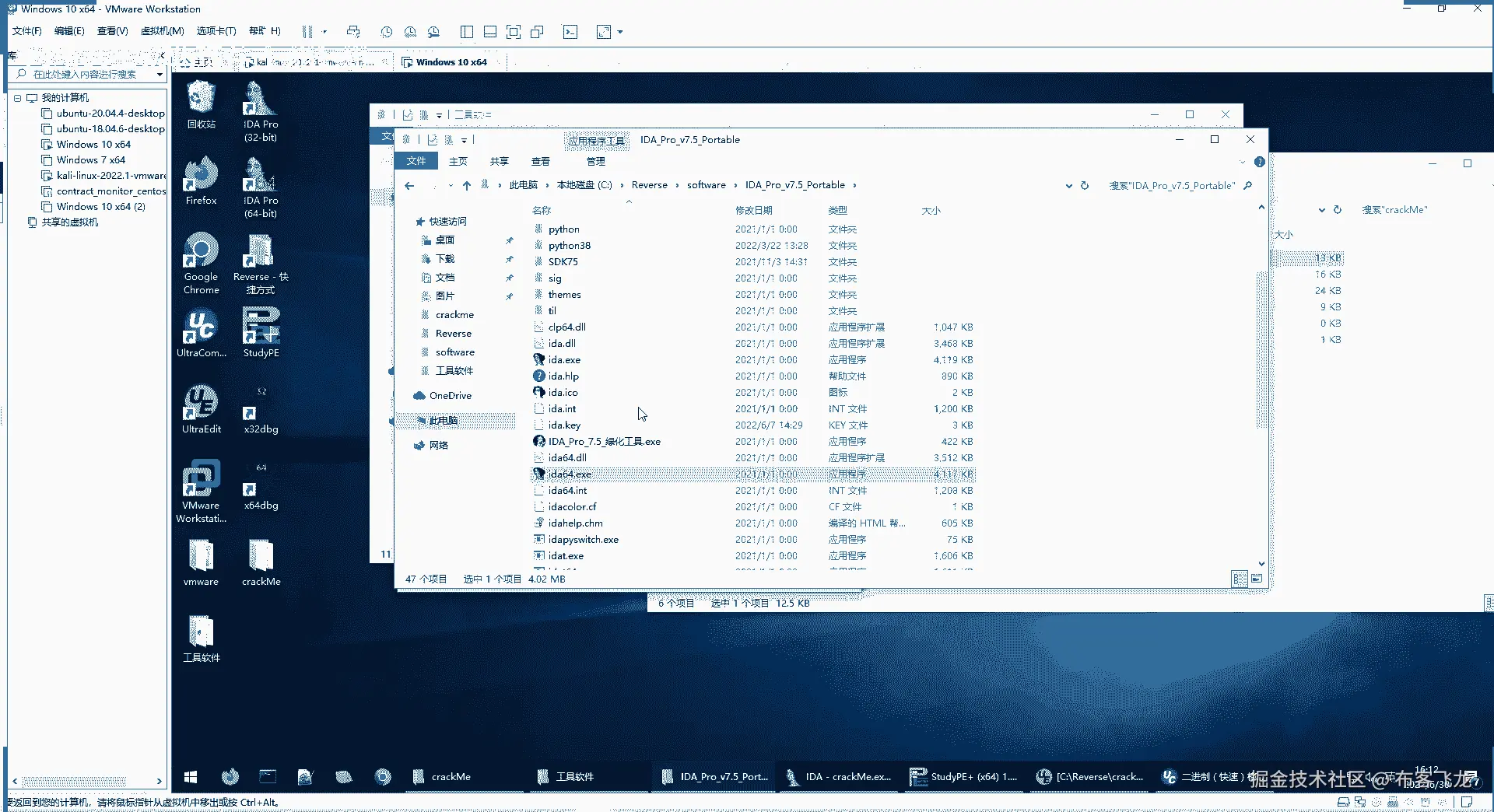
Task: Select the Firefox desktop shortcut
Action: pyautogui.click(x=201, y=181)
